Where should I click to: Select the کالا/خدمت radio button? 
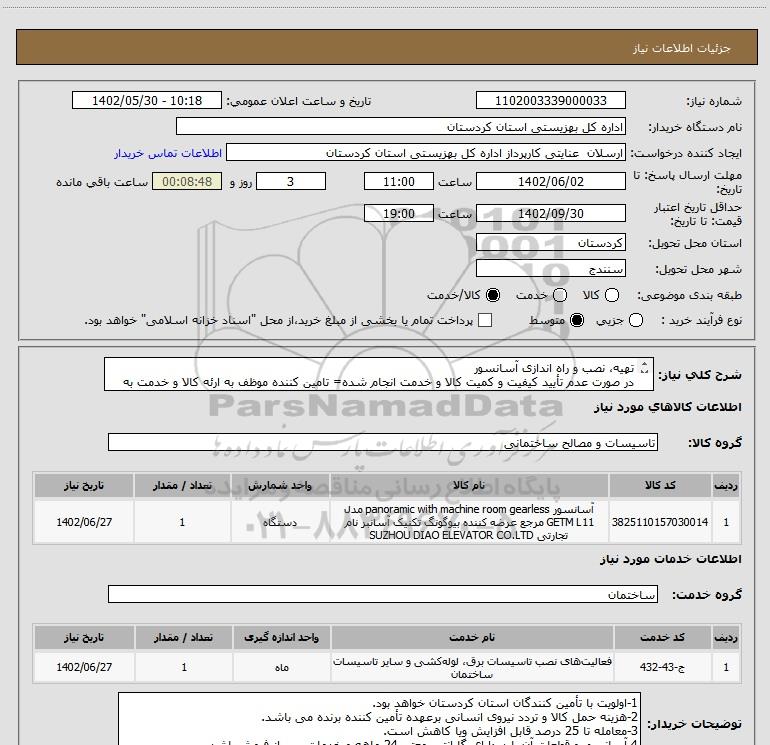coord(493,295)
